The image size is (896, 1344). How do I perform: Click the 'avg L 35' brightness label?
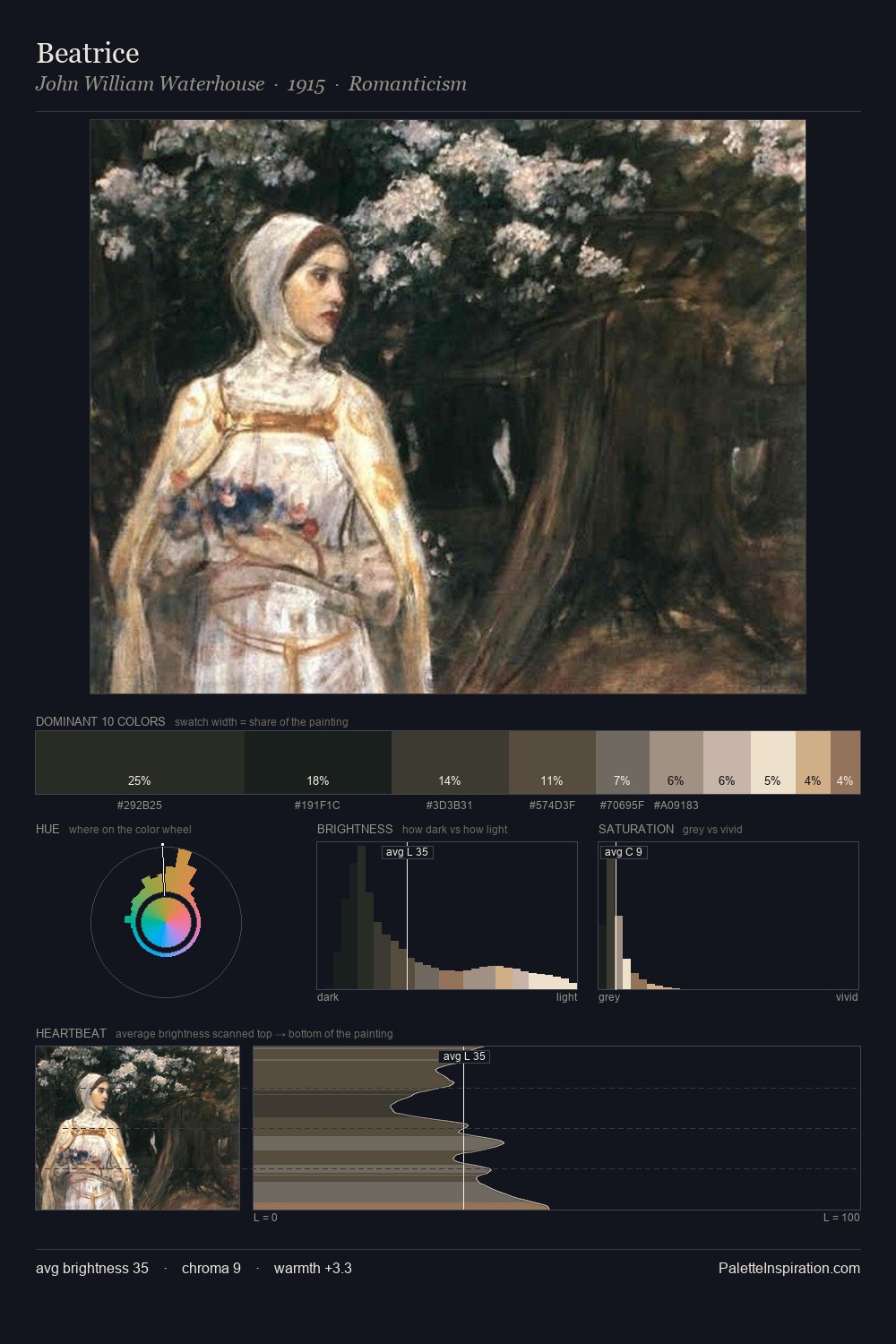click(408, 852)
